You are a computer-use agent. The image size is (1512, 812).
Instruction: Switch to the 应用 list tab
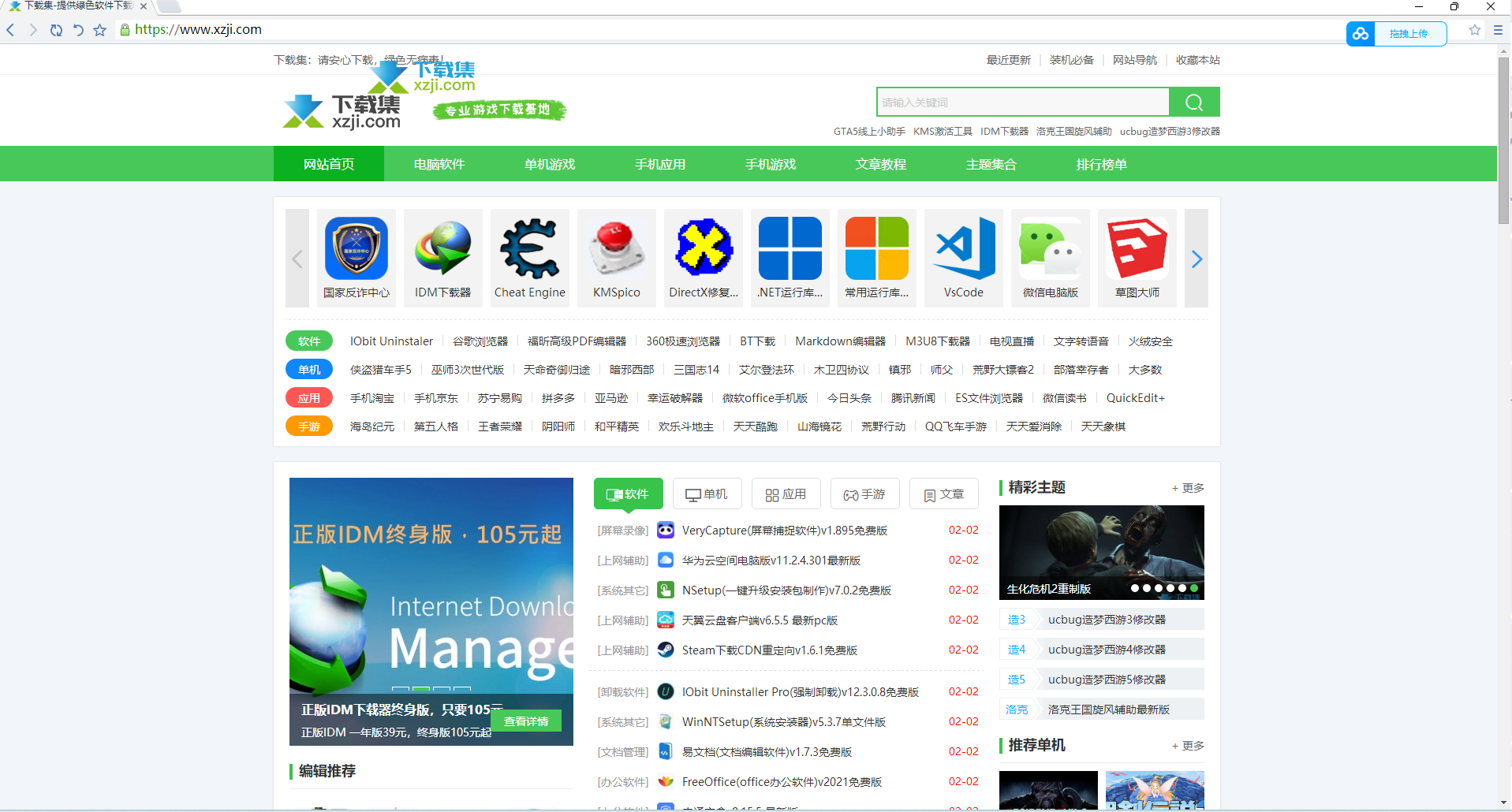point(786,494)
